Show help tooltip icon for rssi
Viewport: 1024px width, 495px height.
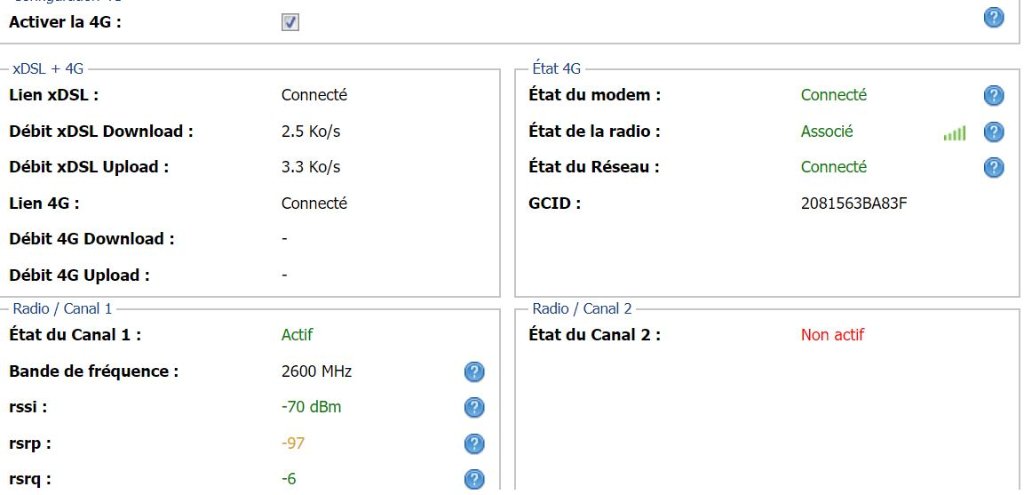[x=474, y=408]
